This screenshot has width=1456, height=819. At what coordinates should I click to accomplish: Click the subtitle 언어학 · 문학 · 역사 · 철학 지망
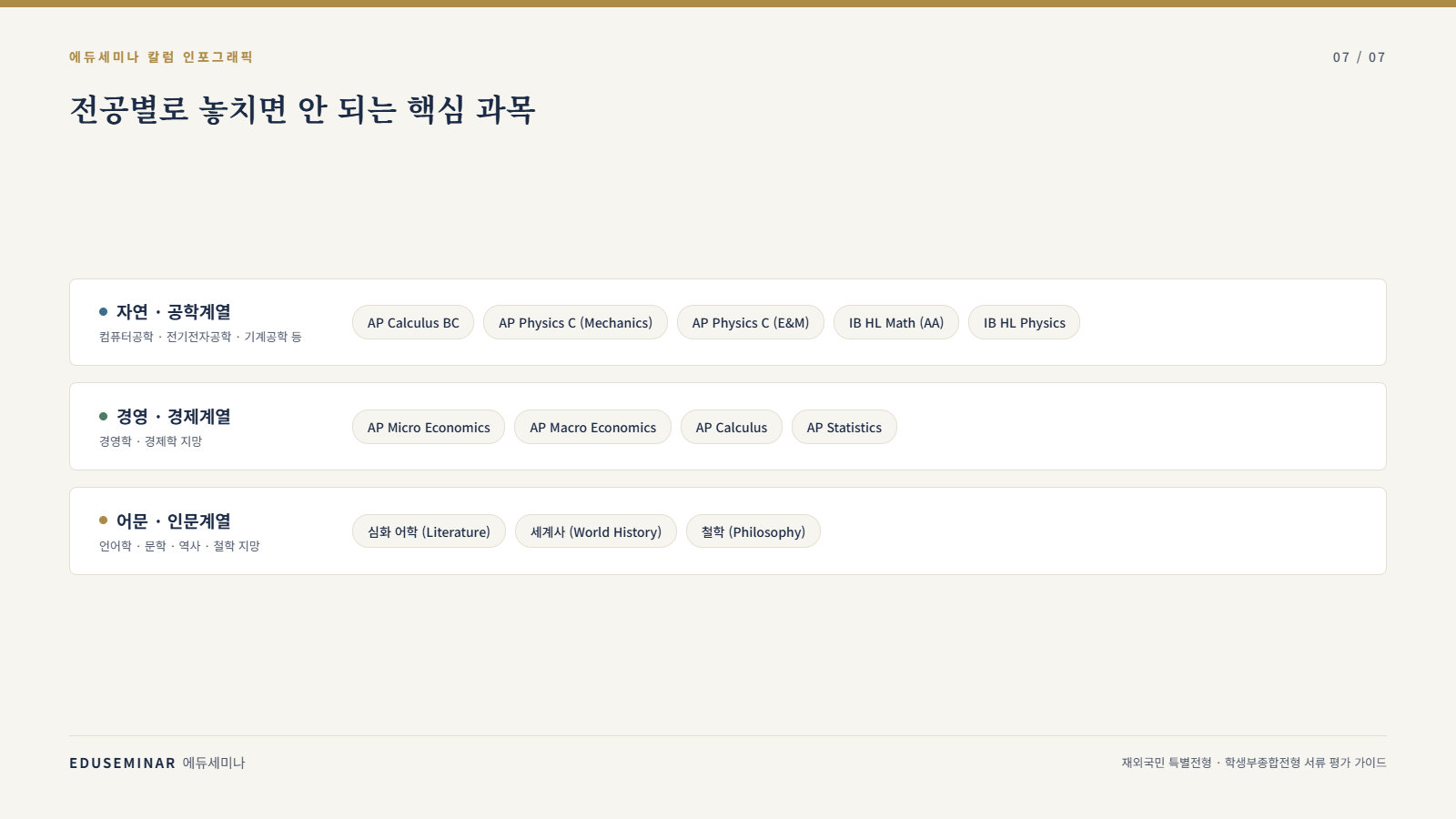click(x=179, y=546)
